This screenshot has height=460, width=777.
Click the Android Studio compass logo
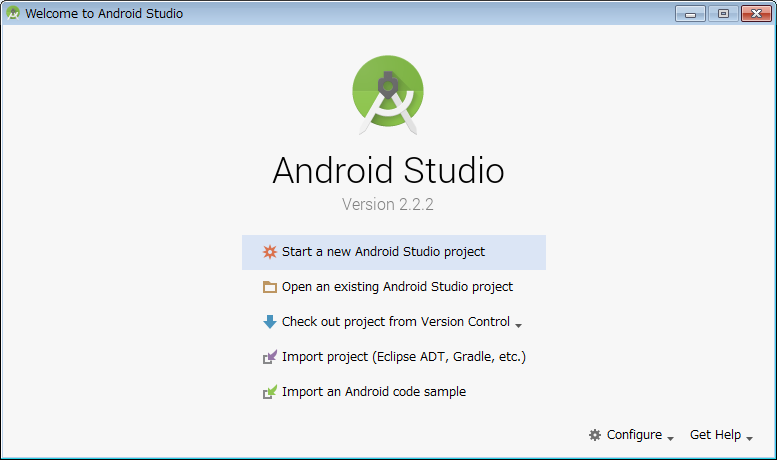pyautogui.click(x=388, y=95)
